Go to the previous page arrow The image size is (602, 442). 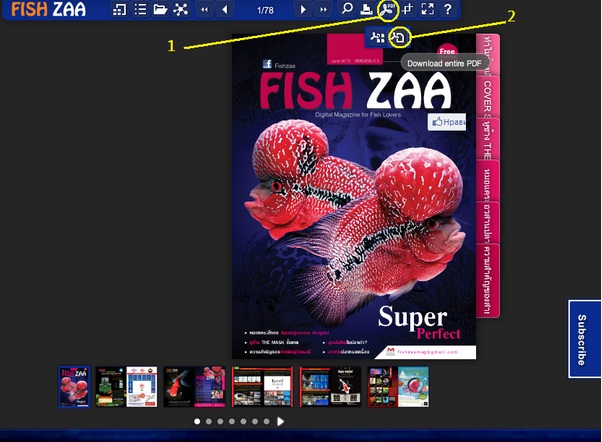225,10
